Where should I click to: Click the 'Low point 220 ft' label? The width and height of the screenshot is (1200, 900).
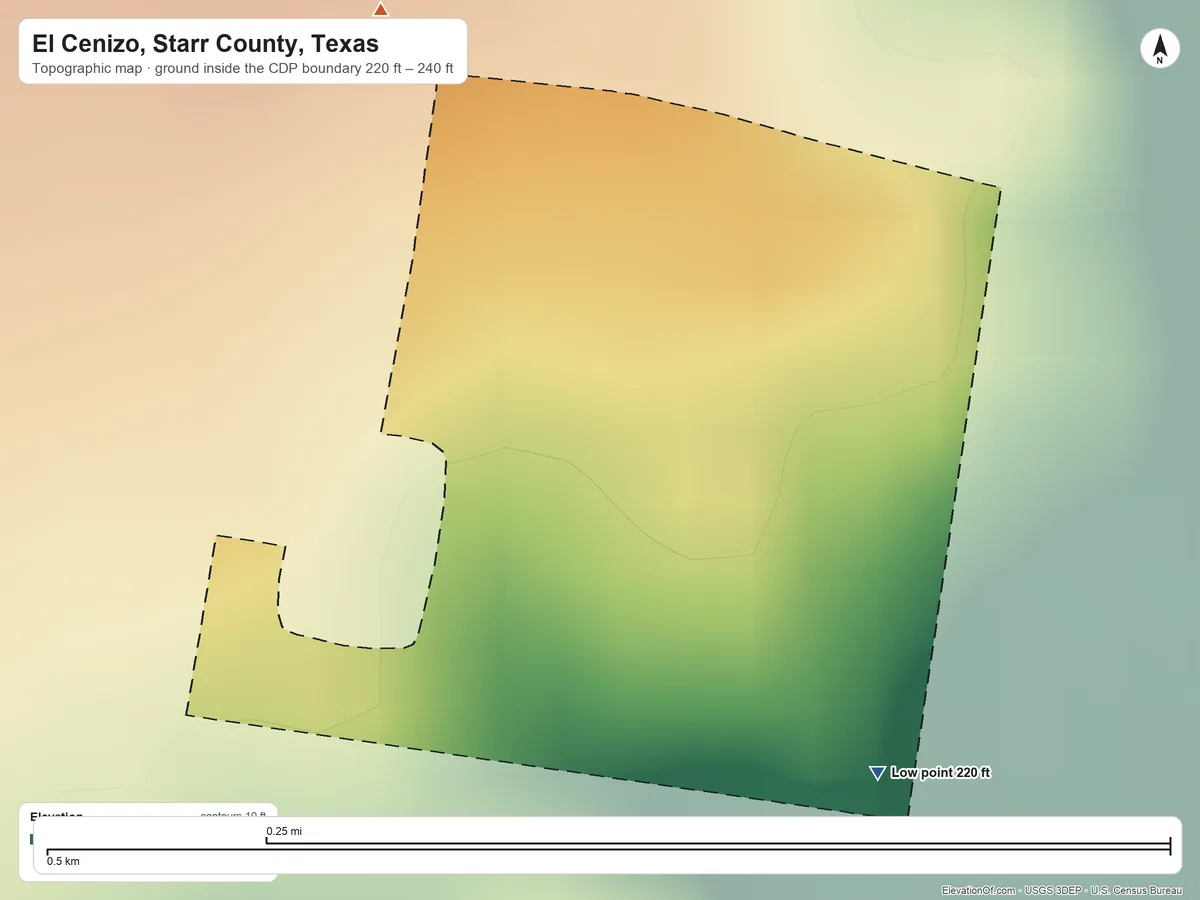(940, 773)
